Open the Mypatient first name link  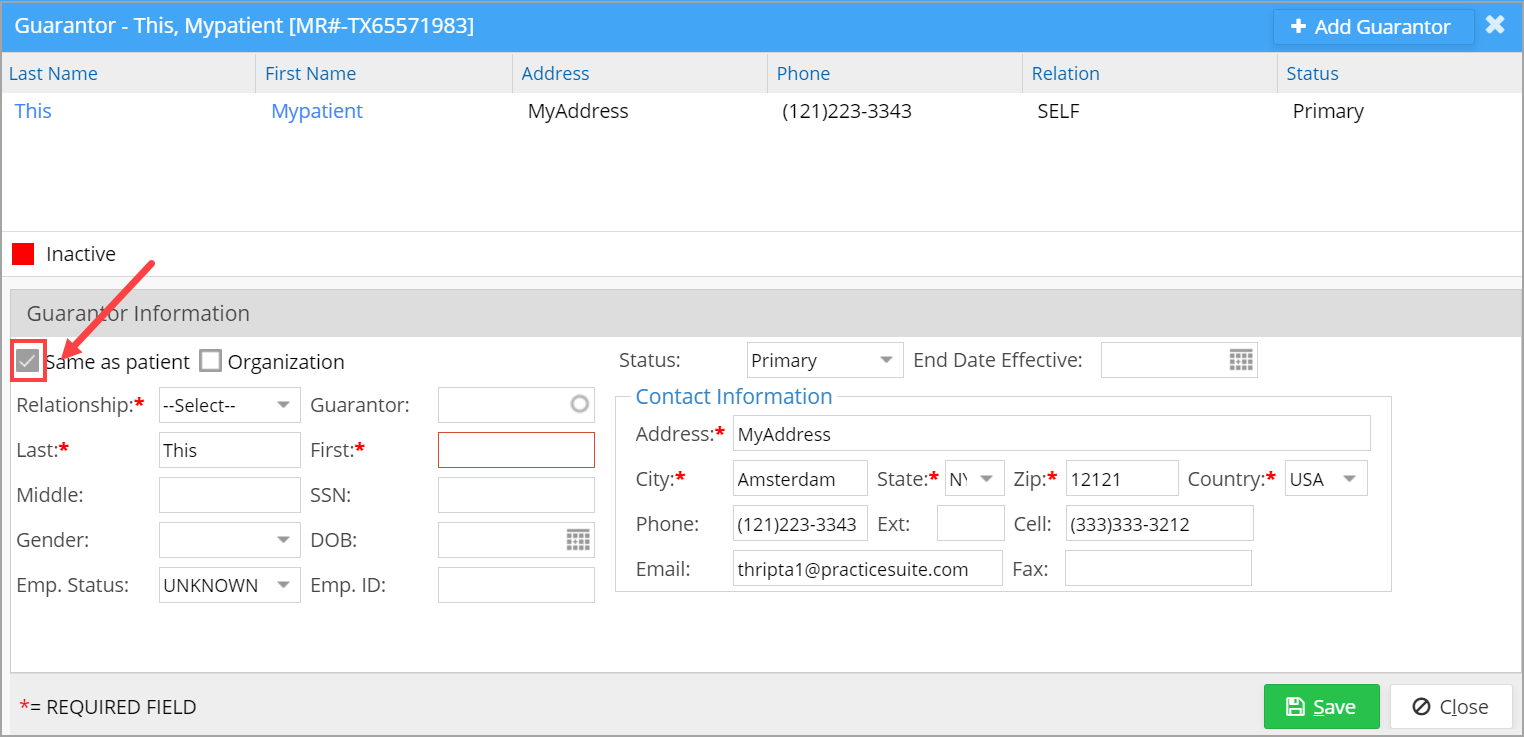coord(317,111)
